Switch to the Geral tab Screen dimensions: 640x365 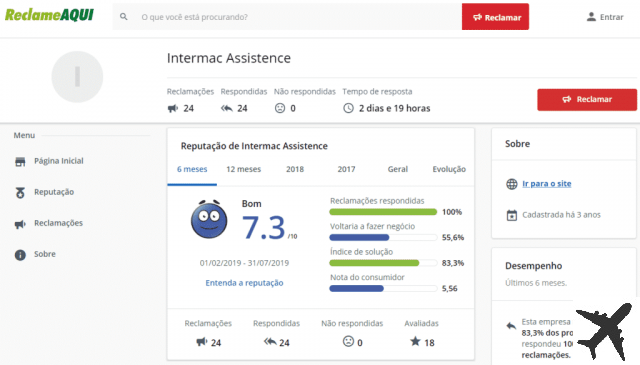(x=398, y=169)
